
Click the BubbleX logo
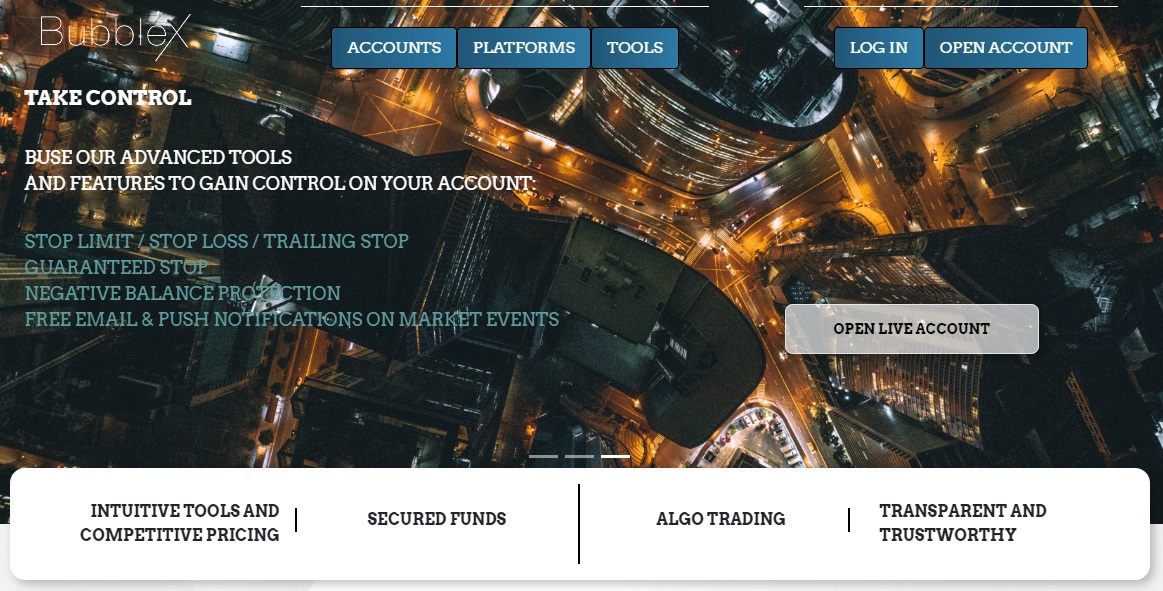tap(115, 35)
